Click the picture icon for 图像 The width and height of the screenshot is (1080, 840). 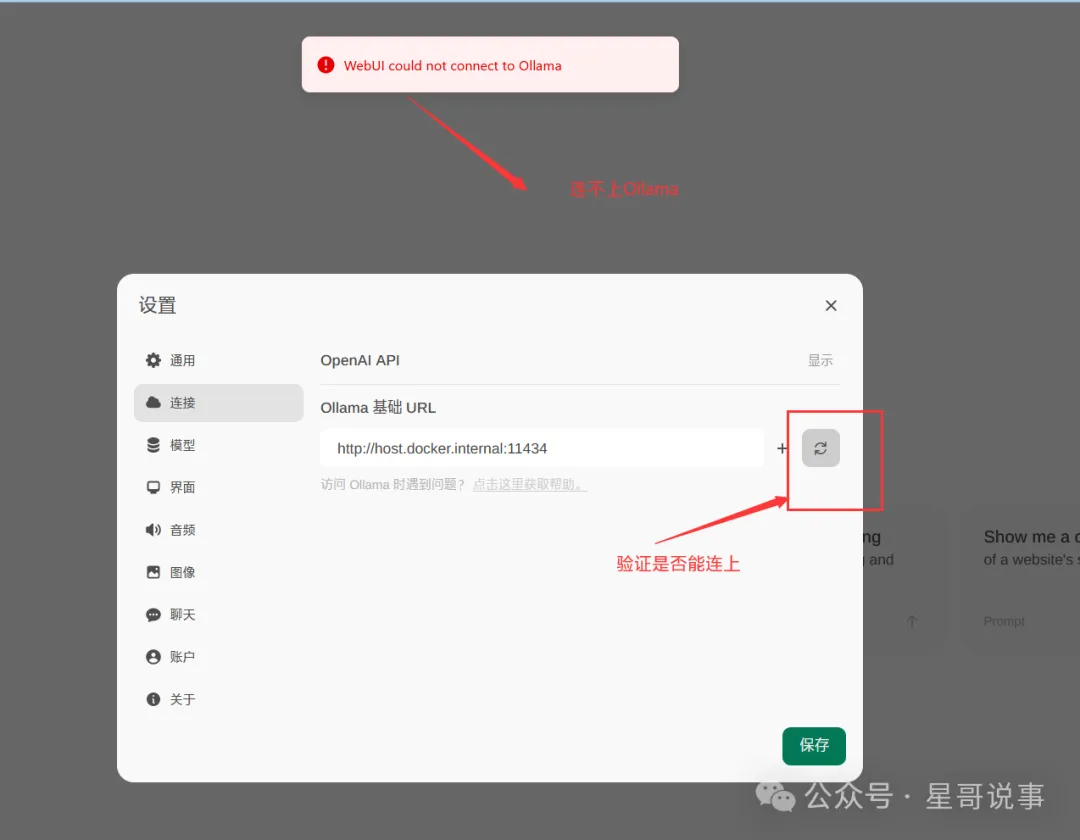pyautogui.click(x=153, y=572)
